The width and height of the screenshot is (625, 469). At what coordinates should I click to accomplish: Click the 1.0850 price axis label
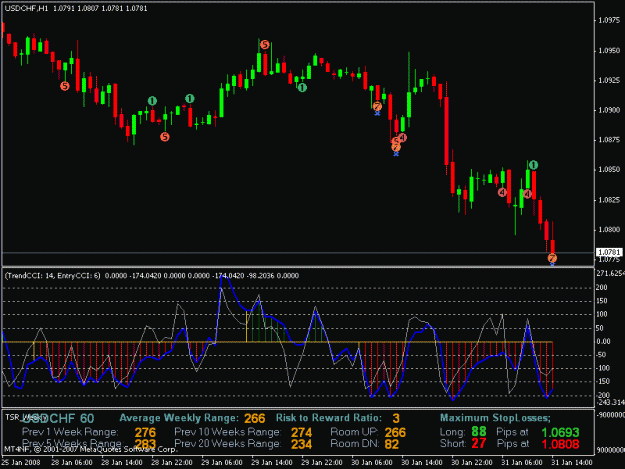pyautogui.click(x=609, y=170)
